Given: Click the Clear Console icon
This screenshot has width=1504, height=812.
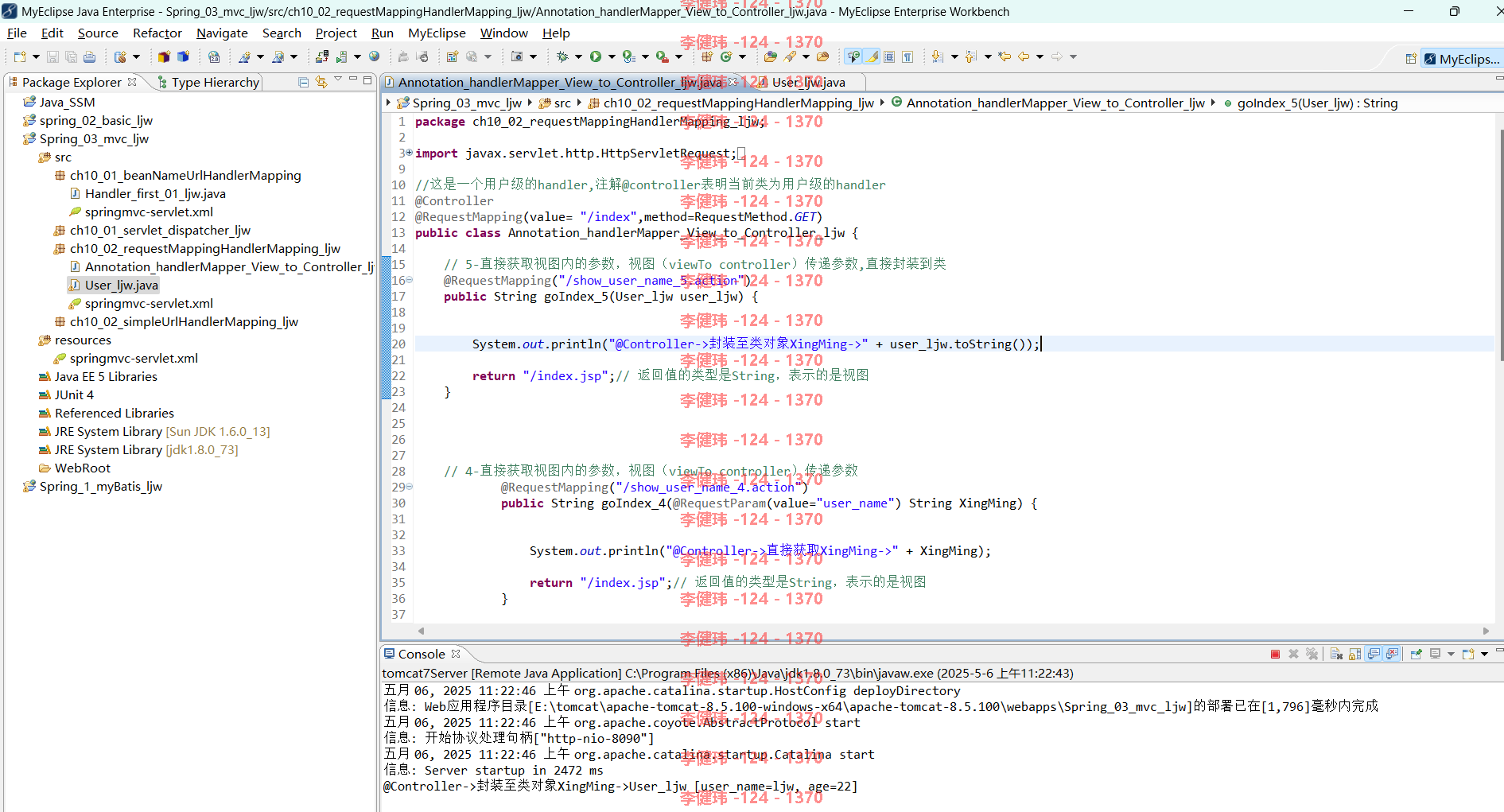Looking at the screenshot, I should [x=1336, y=654].
